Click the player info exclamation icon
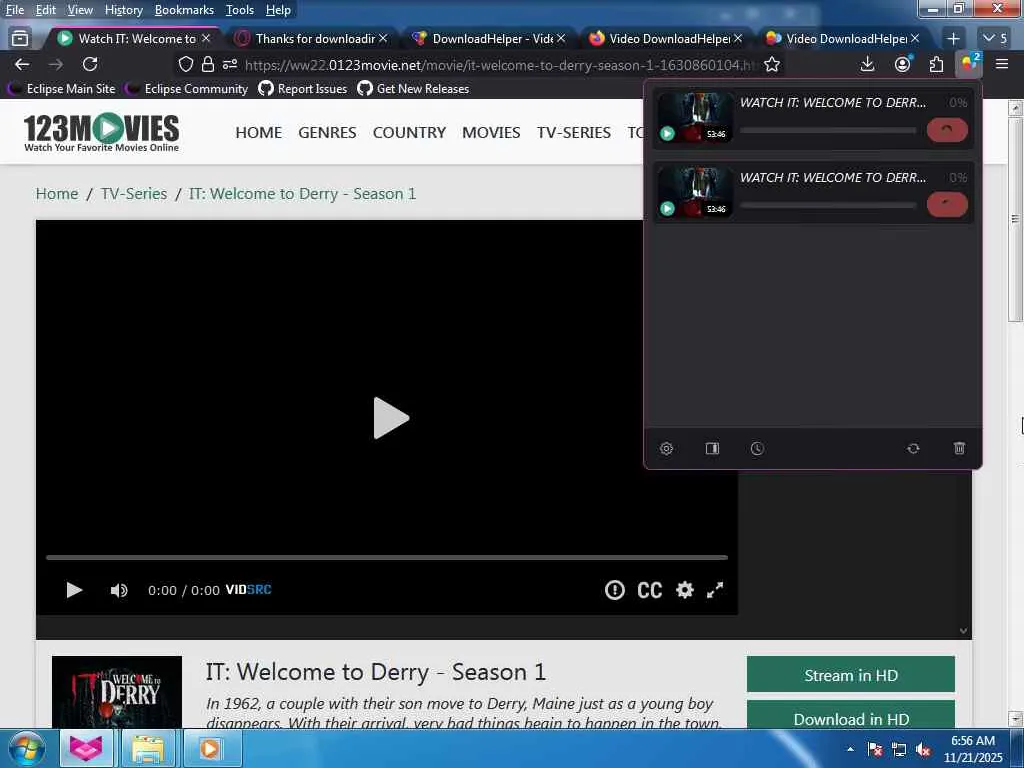The image size is (1024, 768). tap(615, 590)
